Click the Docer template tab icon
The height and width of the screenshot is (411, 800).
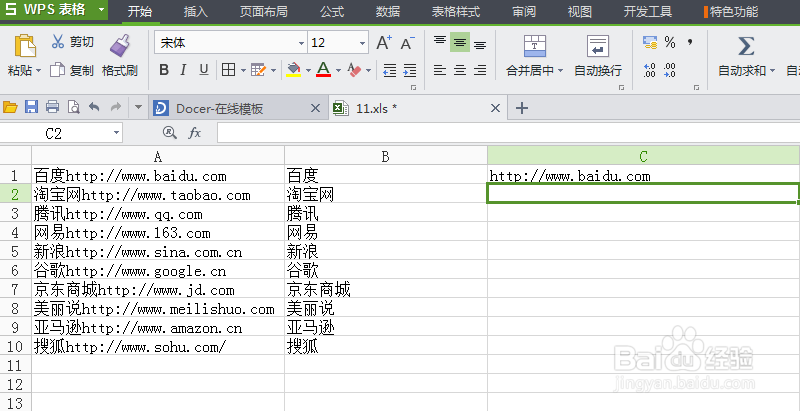[x=161, y=108]
